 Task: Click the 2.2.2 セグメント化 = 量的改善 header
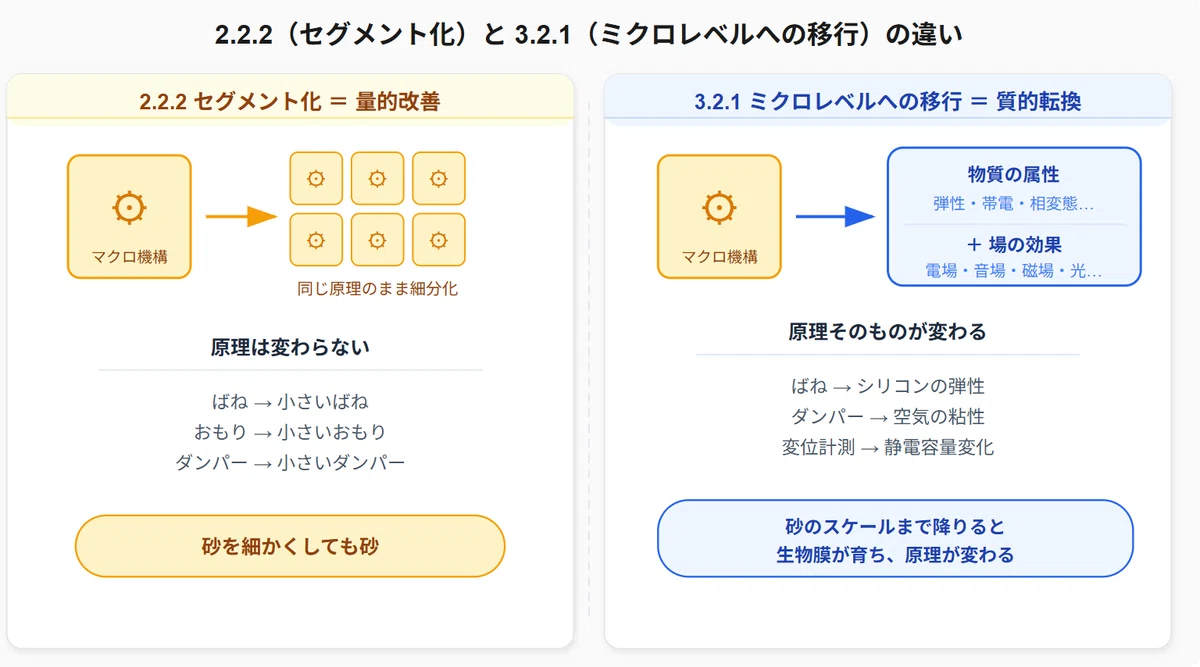(290, 101)
